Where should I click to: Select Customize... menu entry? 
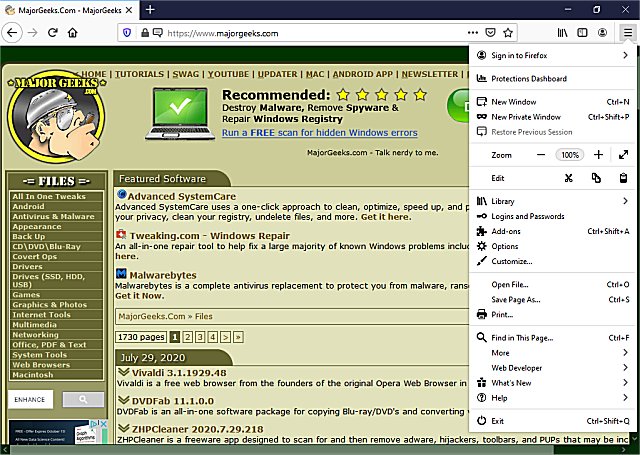tap(553, 262)
